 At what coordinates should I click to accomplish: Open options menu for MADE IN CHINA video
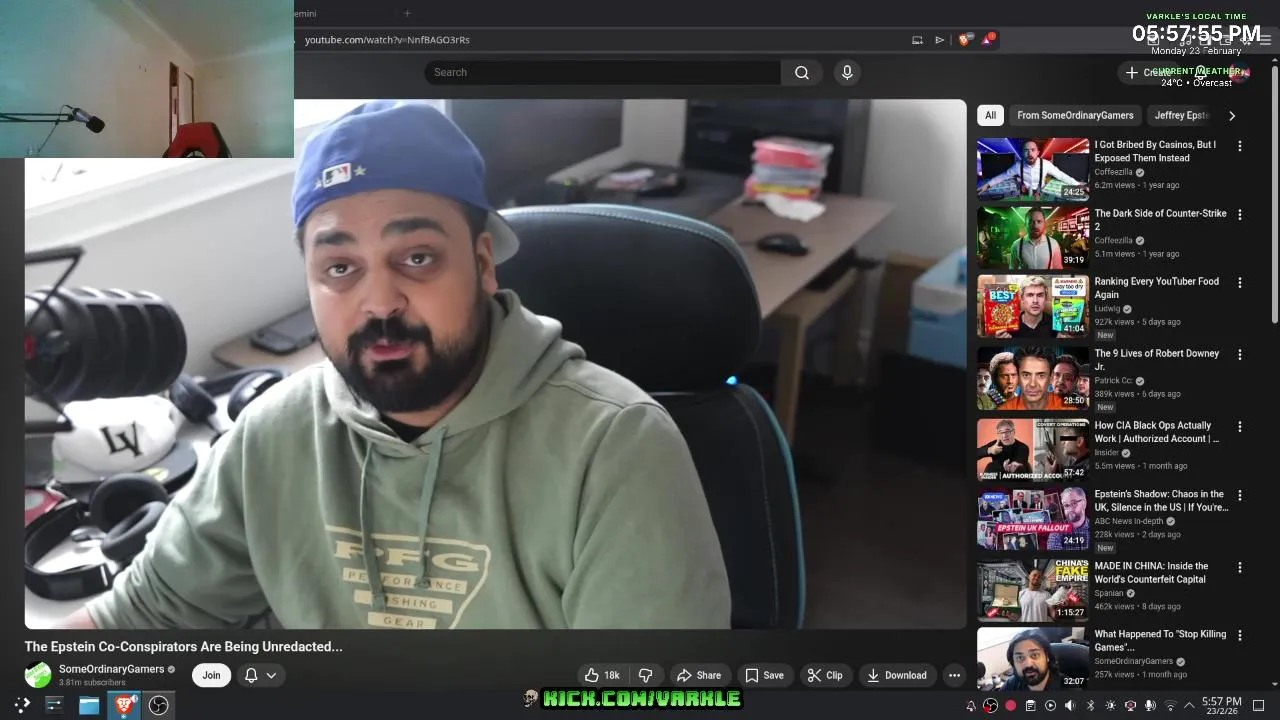click(1240, 567)
